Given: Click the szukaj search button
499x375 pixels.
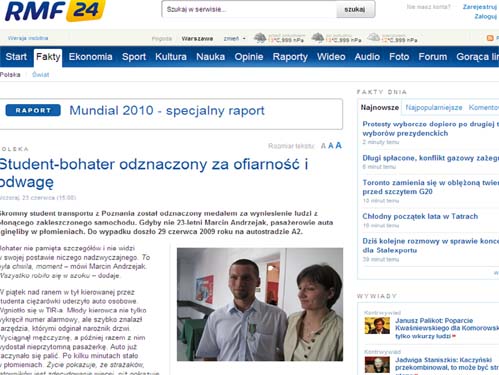Looking at the screenshot, I should pos(355,9).
